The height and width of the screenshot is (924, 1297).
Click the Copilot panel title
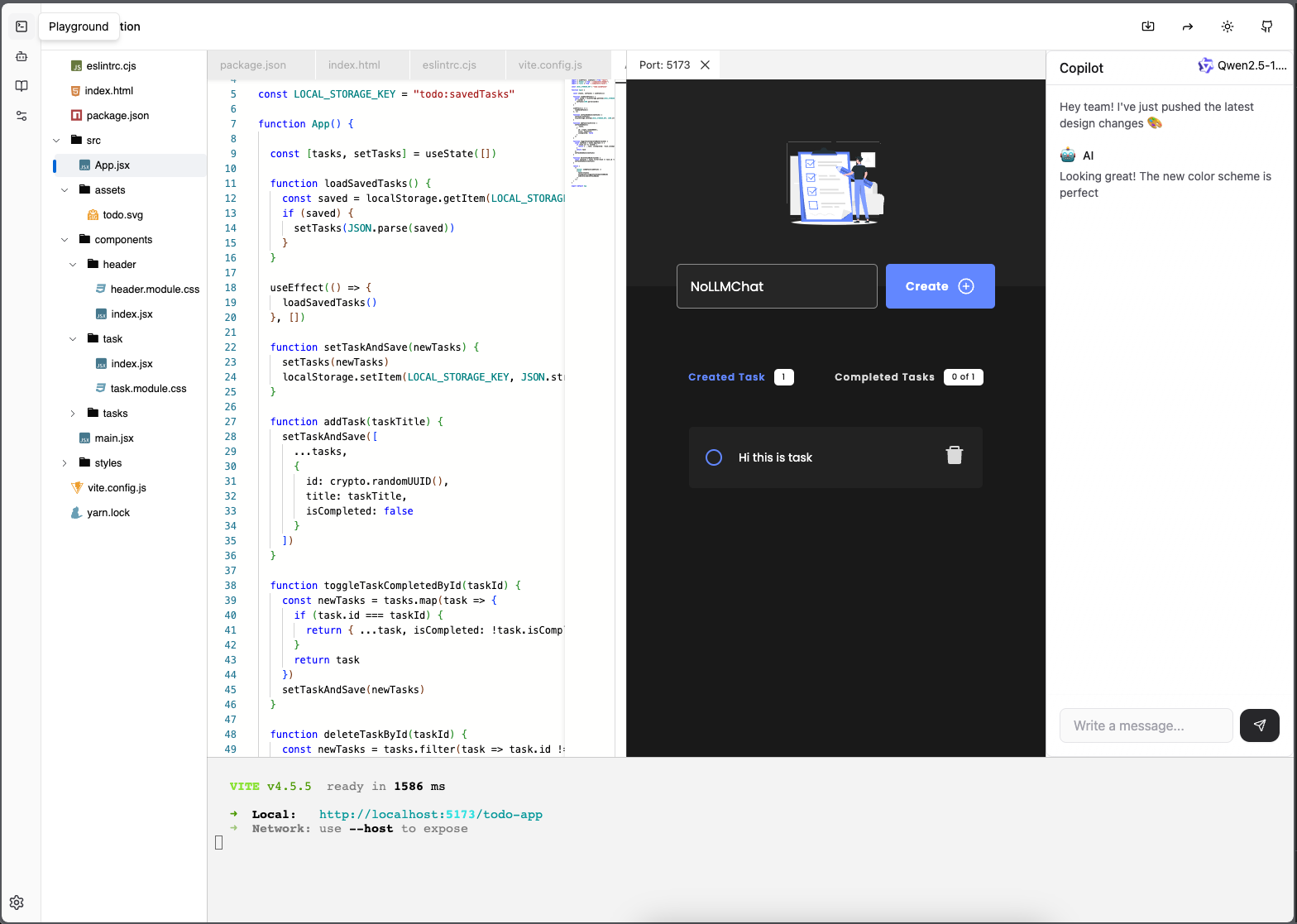pyautogui.click(x=1081, y=68)
